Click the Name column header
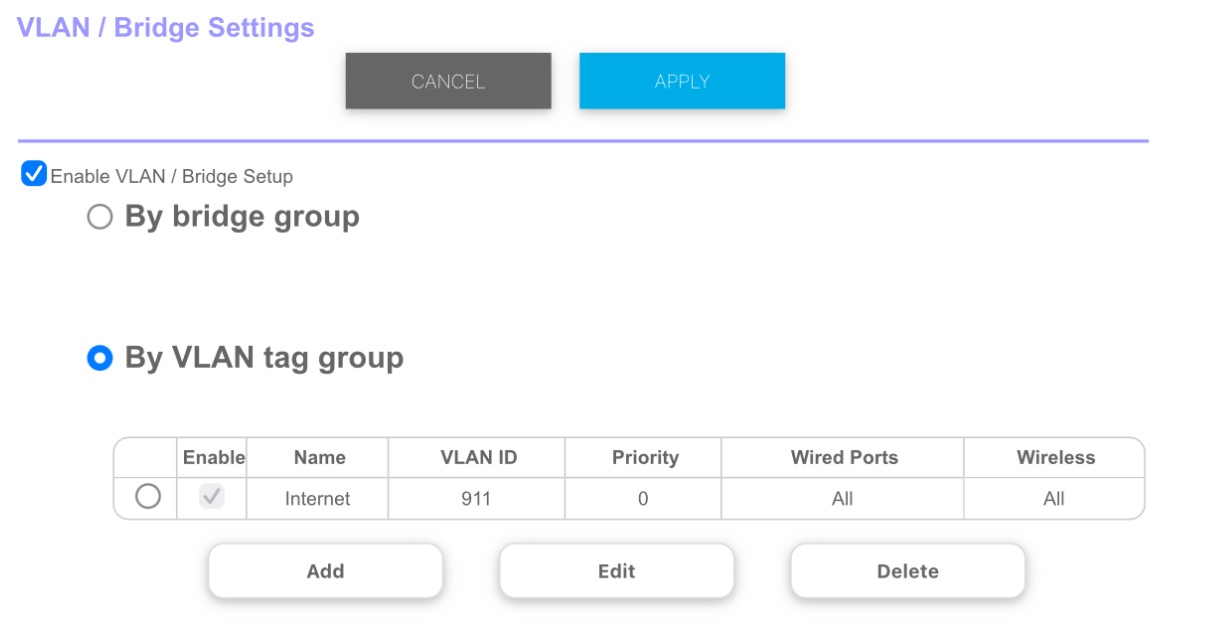This screenshot has height=629, width=1206. point(319,458)
